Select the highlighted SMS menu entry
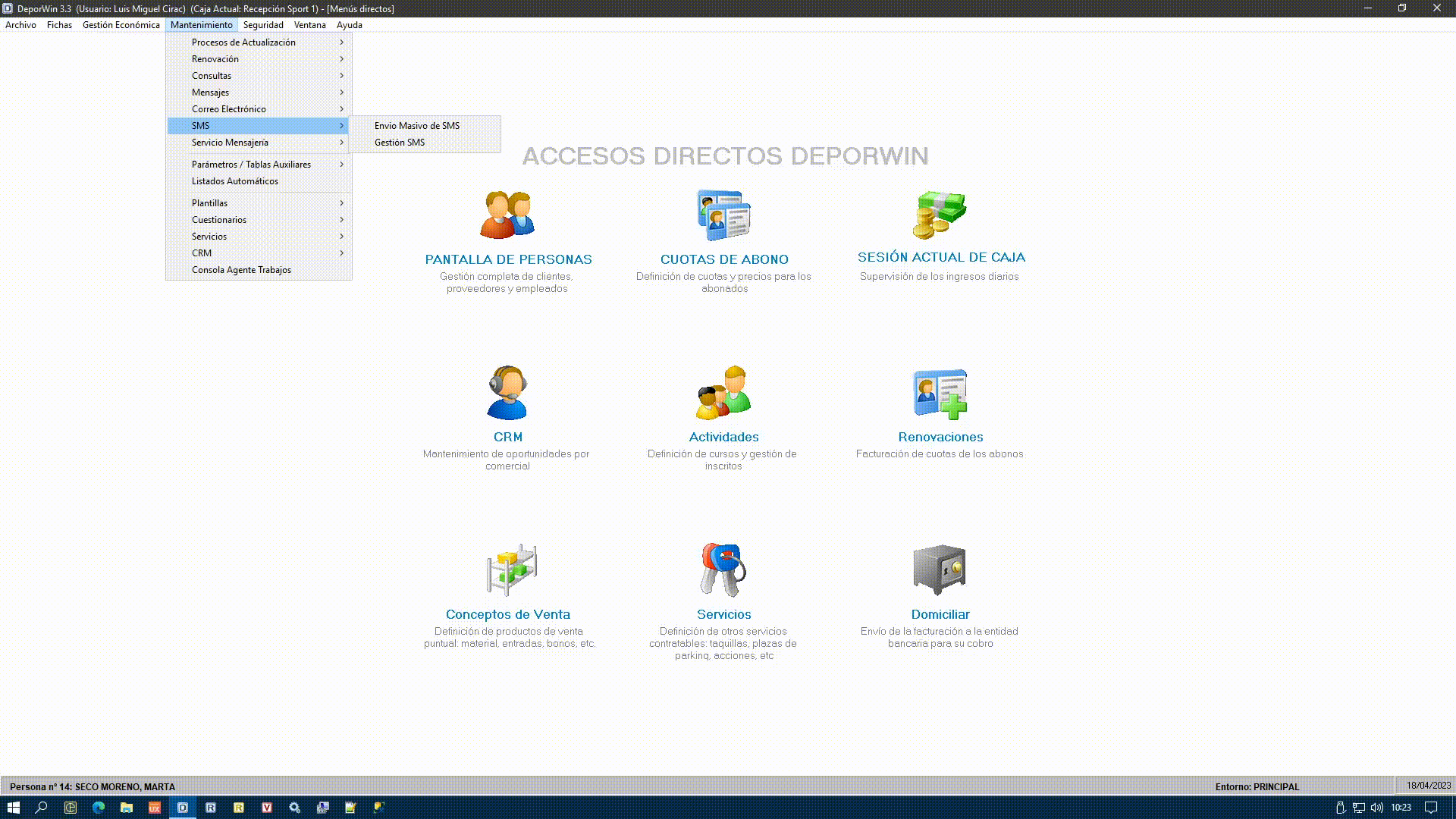The height and width of the screenshot is (819, 1456). [259, 126]
